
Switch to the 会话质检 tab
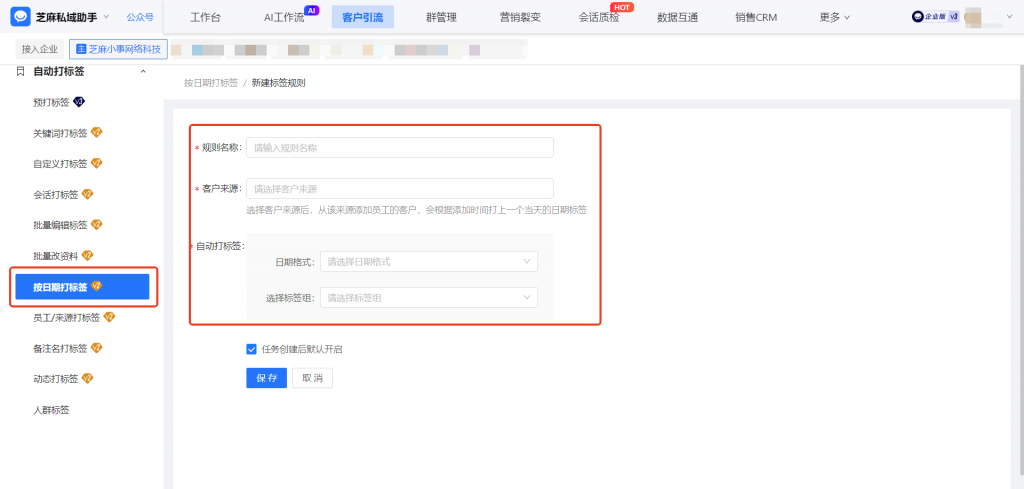coord(598,18)
